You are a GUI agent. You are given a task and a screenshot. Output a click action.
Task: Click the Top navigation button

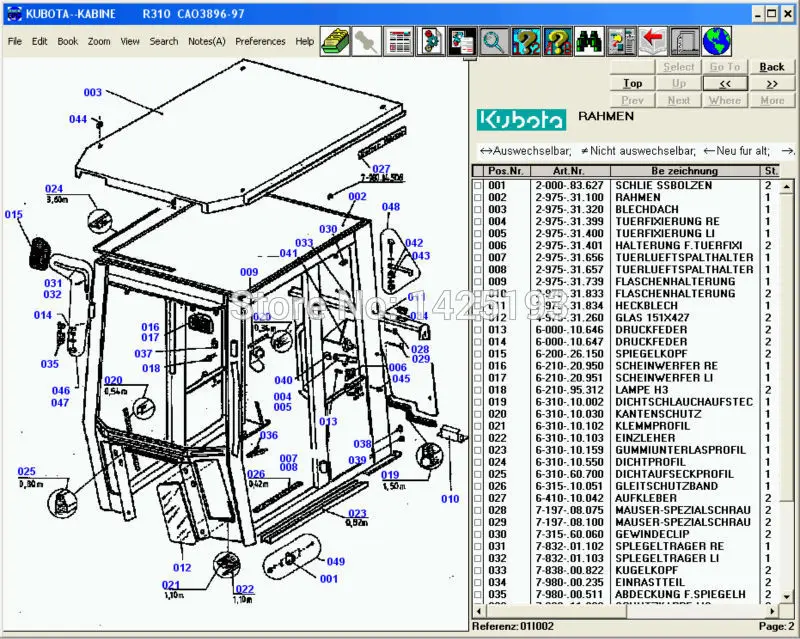(632, 83)
